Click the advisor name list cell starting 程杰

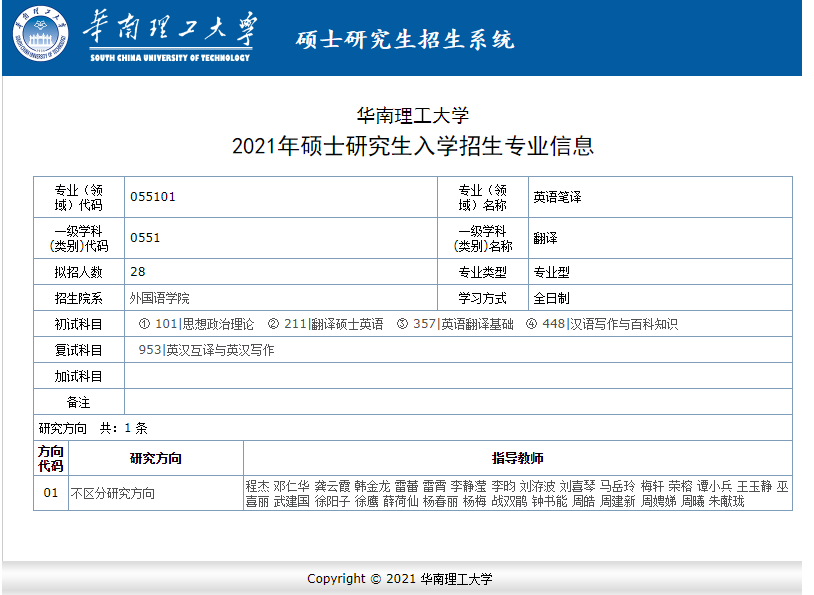point(517,493)
